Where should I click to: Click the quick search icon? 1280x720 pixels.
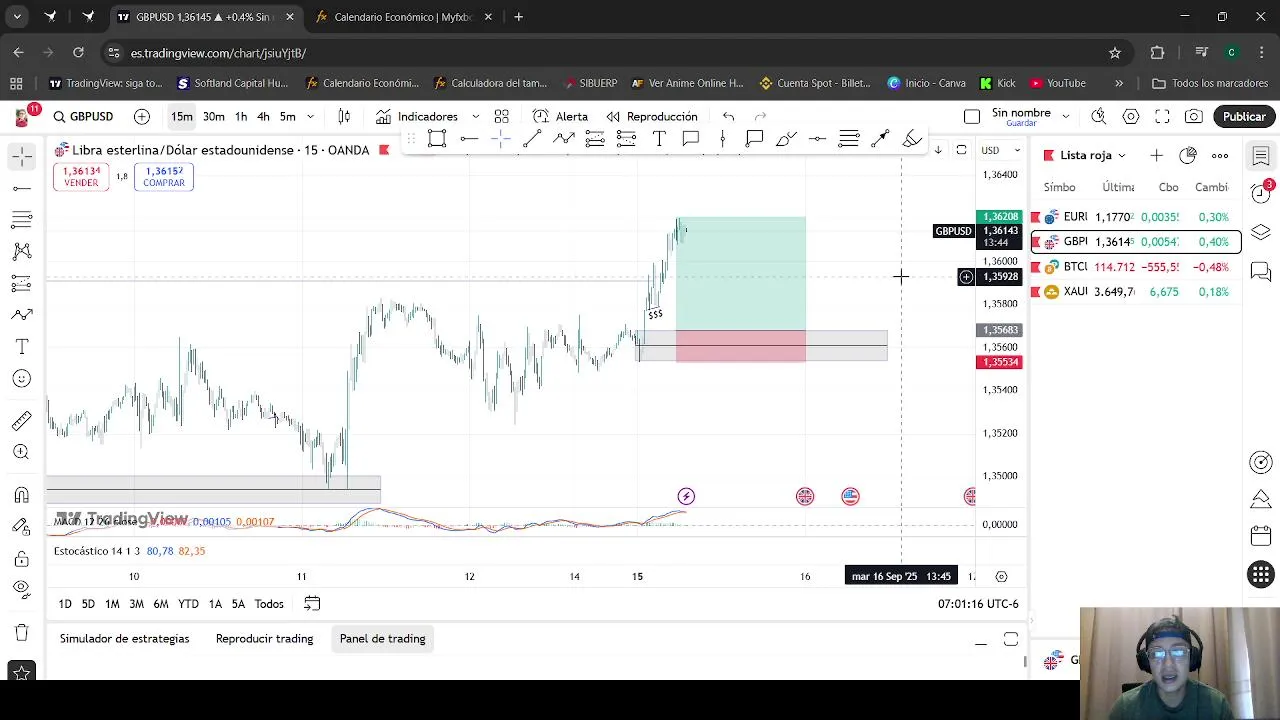coord(1099,117)
